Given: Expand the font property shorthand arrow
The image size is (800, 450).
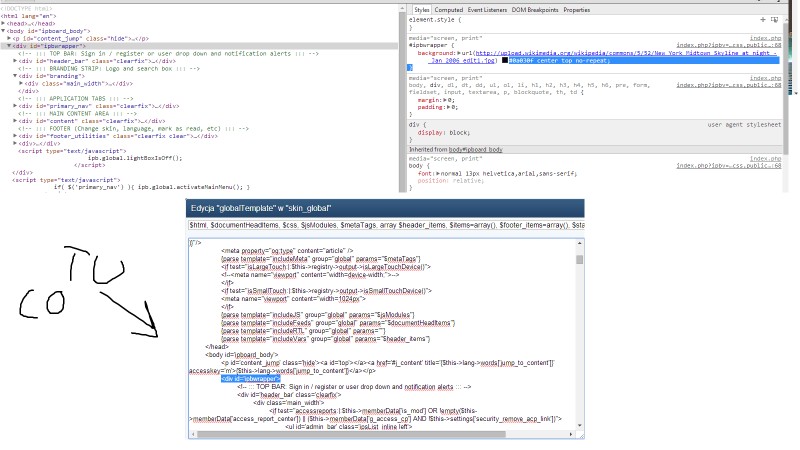Looking at the screenshot, I should (x=436, y=174).
